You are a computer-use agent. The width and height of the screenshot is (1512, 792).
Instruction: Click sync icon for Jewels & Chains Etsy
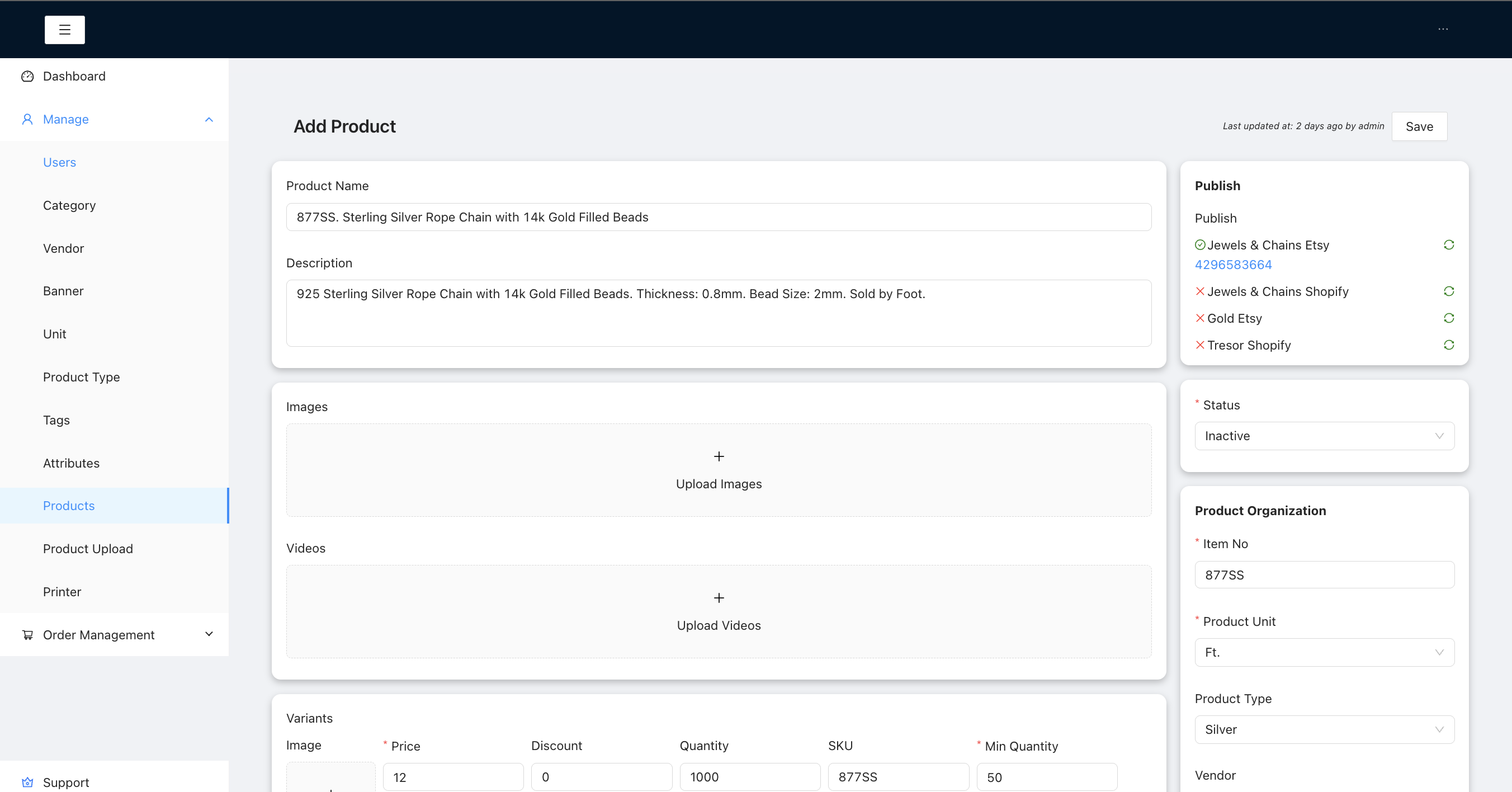1448,245
